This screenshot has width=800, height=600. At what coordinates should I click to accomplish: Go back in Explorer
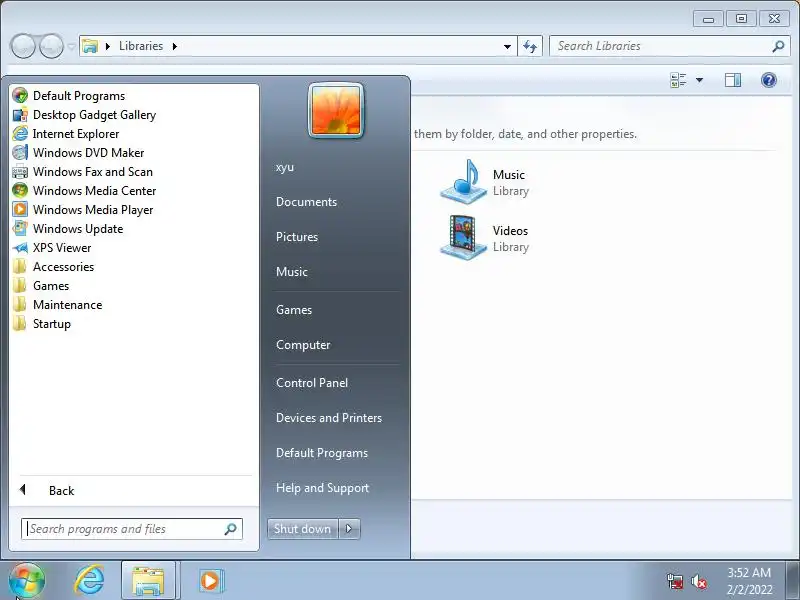click(x=22, y=46)
